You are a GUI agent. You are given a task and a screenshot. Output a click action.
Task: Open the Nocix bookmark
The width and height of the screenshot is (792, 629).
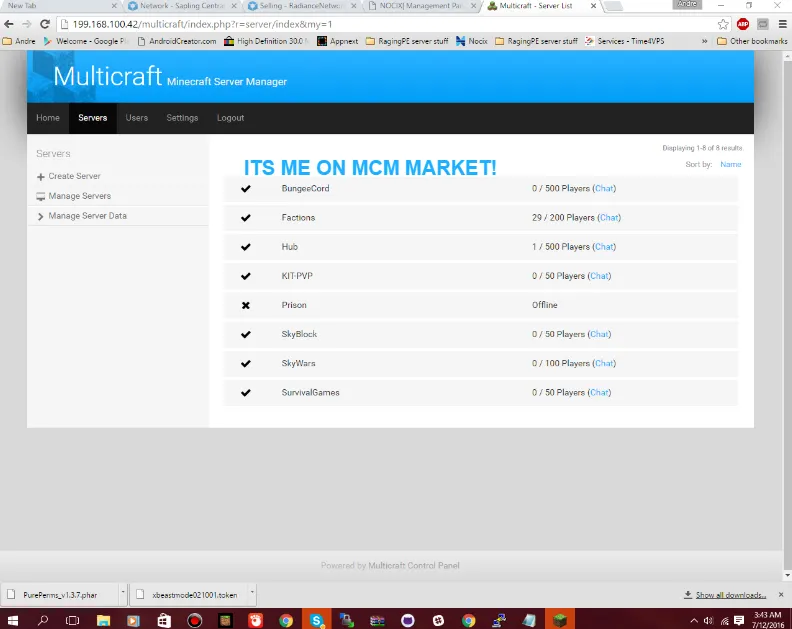pyautogui.click(x=472, y=41)
